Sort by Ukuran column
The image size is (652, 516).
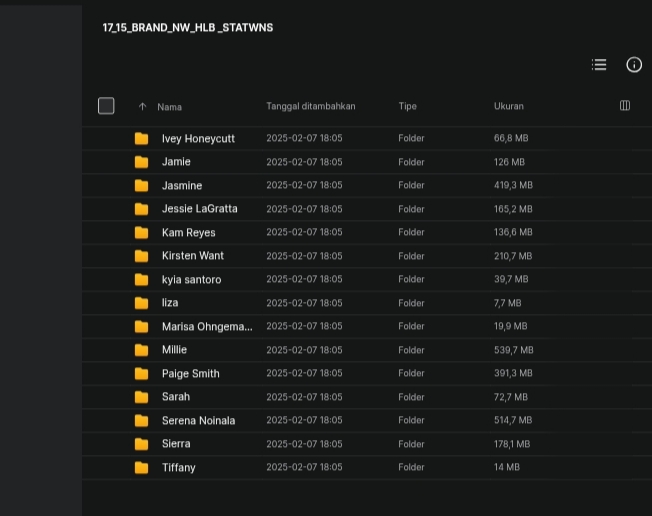coord(509,106)
